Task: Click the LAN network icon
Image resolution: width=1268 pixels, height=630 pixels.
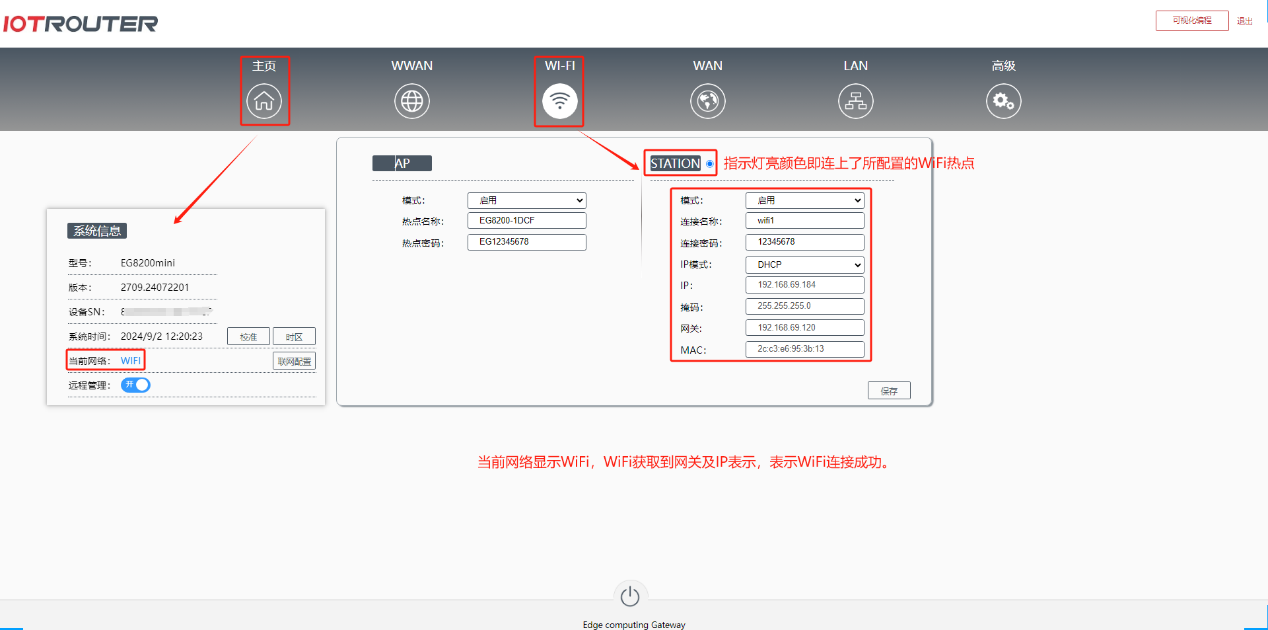Action: [855, 100]
